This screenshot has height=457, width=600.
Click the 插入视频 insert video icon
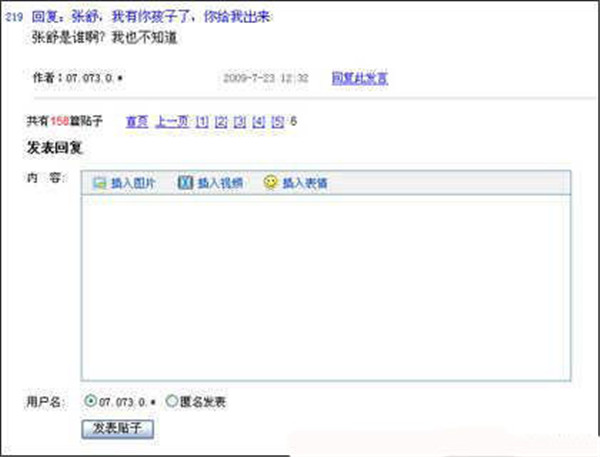coord(184,183)
